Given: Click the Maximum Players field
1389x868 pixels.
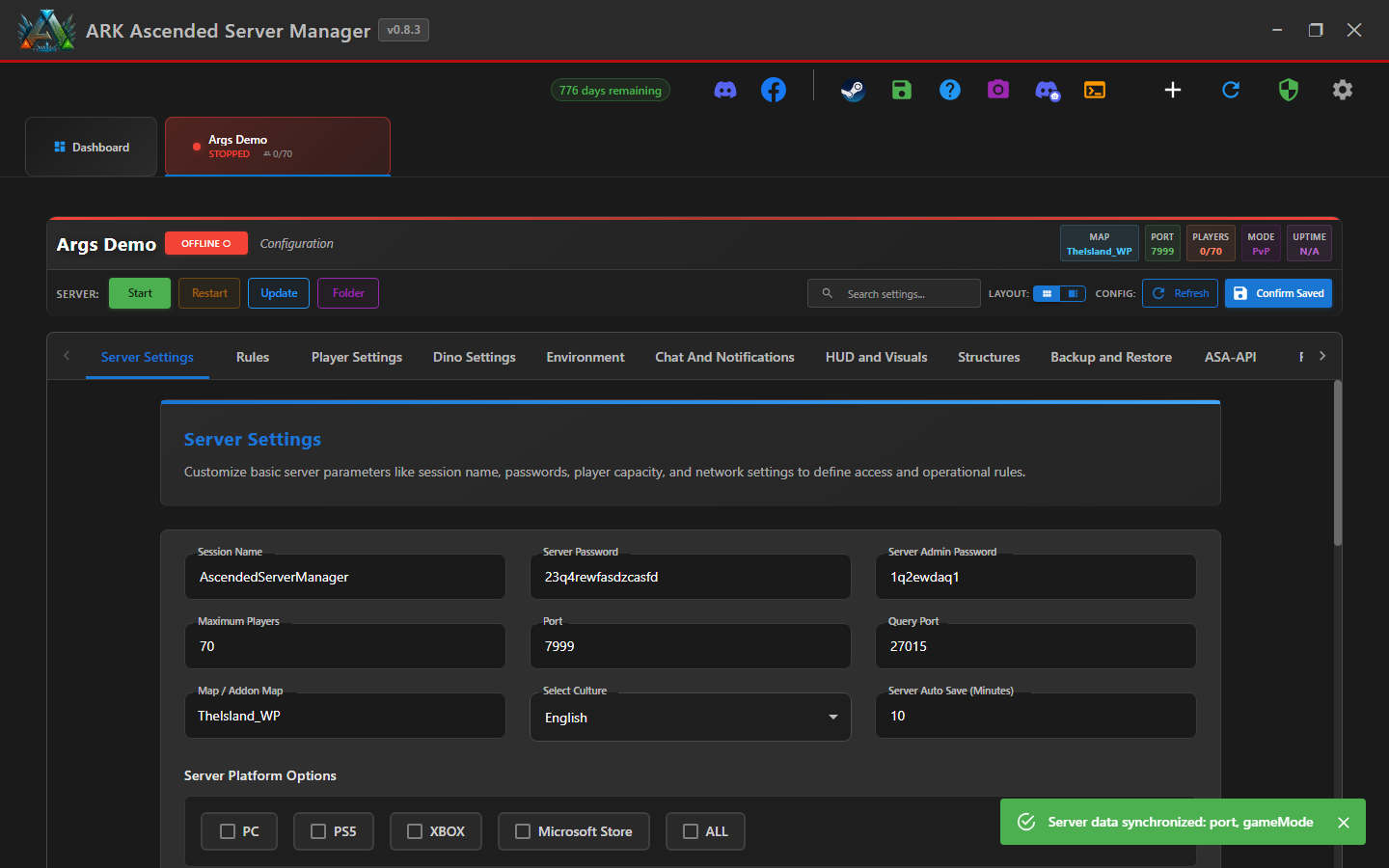Looking at the screenshot, I should pos(345,646).
